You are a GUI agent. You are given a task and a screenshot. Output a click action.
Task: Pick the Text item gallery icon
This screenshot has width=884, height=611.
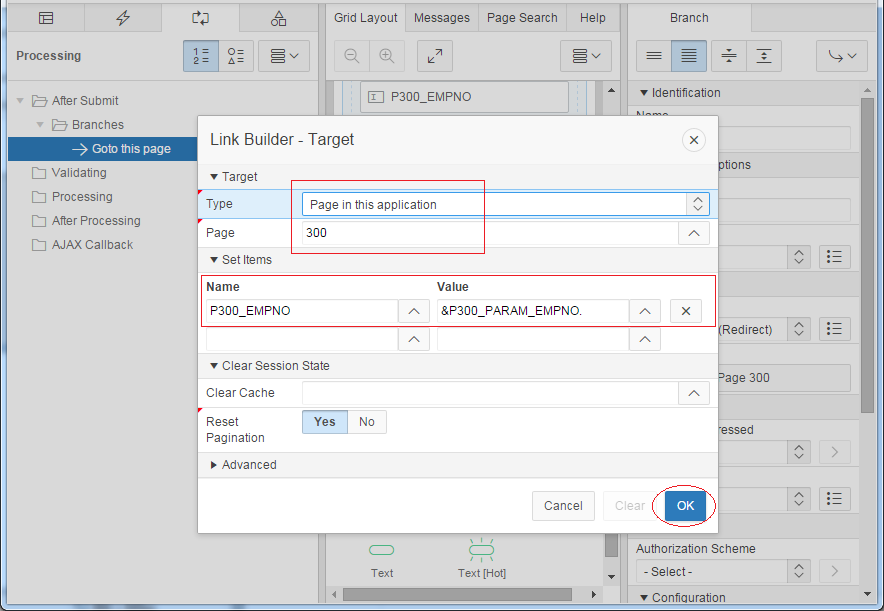click(x=382, y=550)
